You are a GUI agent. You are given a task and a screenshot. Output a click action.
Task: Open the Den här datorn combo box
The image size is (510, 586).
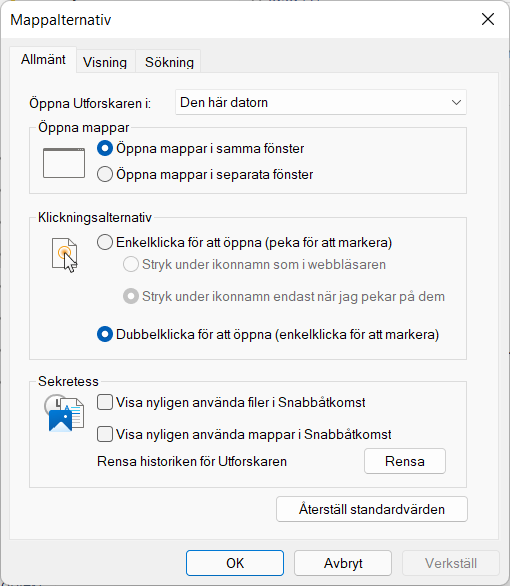tap(321, 102)
